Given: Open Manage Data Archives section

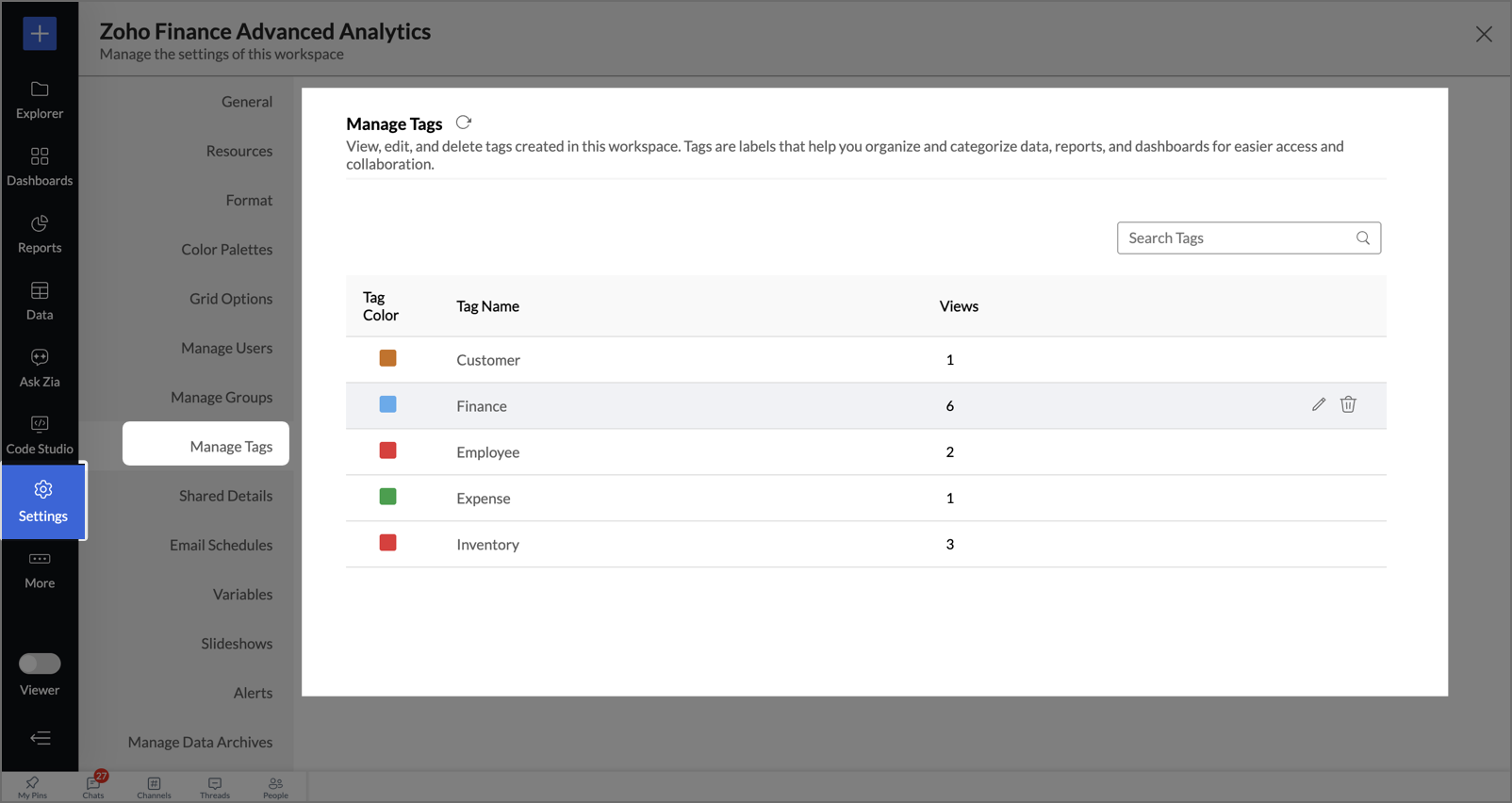Looking at the screenshot, I should 200,742.
